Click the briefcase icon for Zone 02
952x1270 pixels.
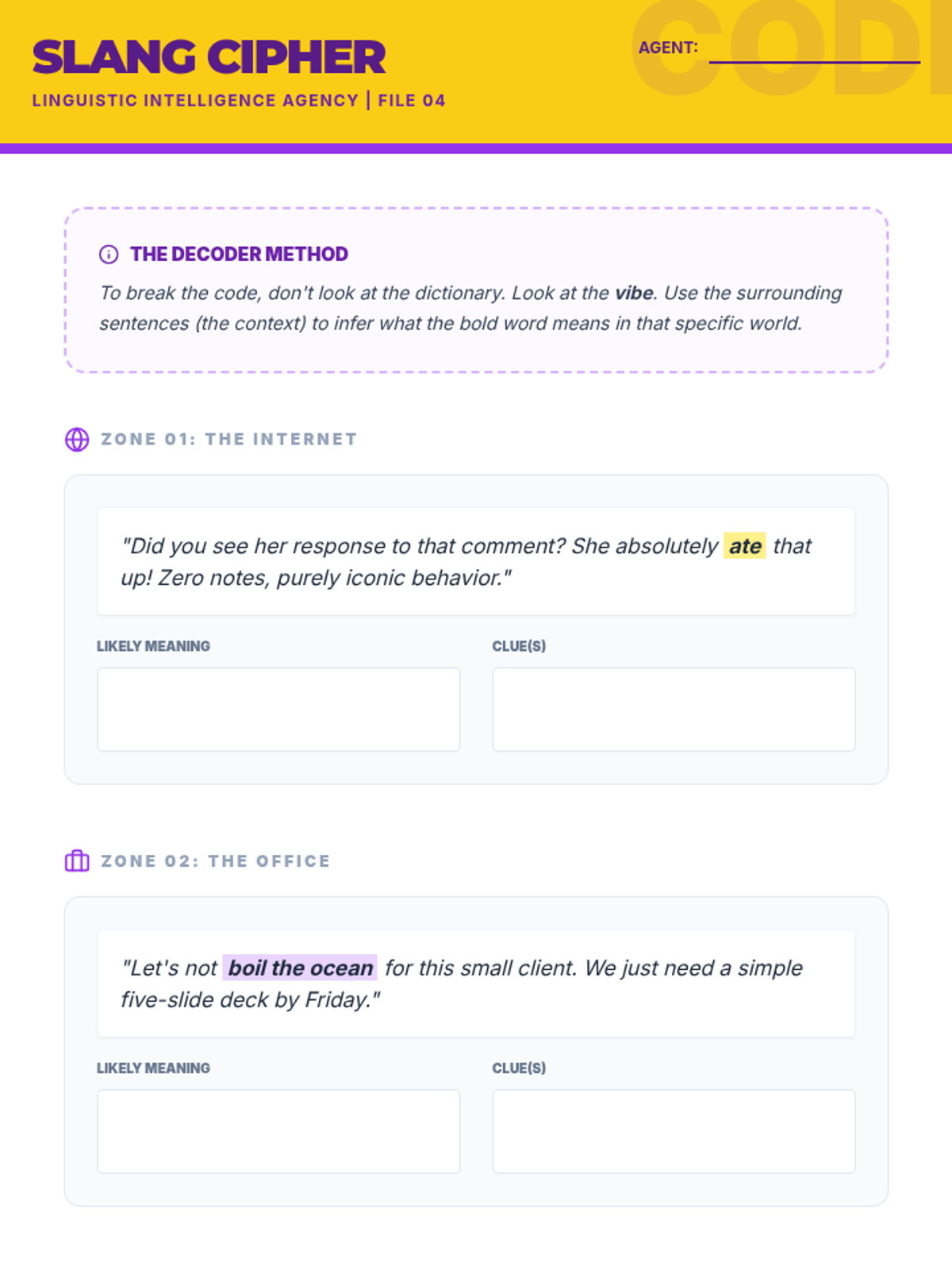pyautogui.click(x=77, y=861)
